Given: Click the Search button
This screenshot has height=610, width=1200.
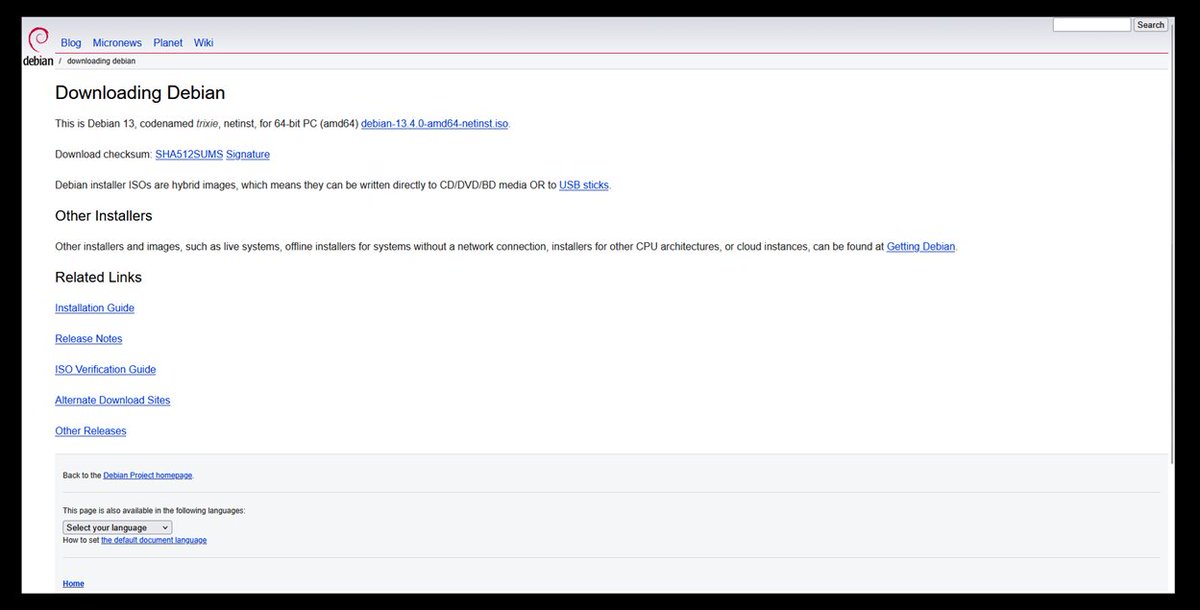Looking at the screenshot, I should [x=1150, y=25].
